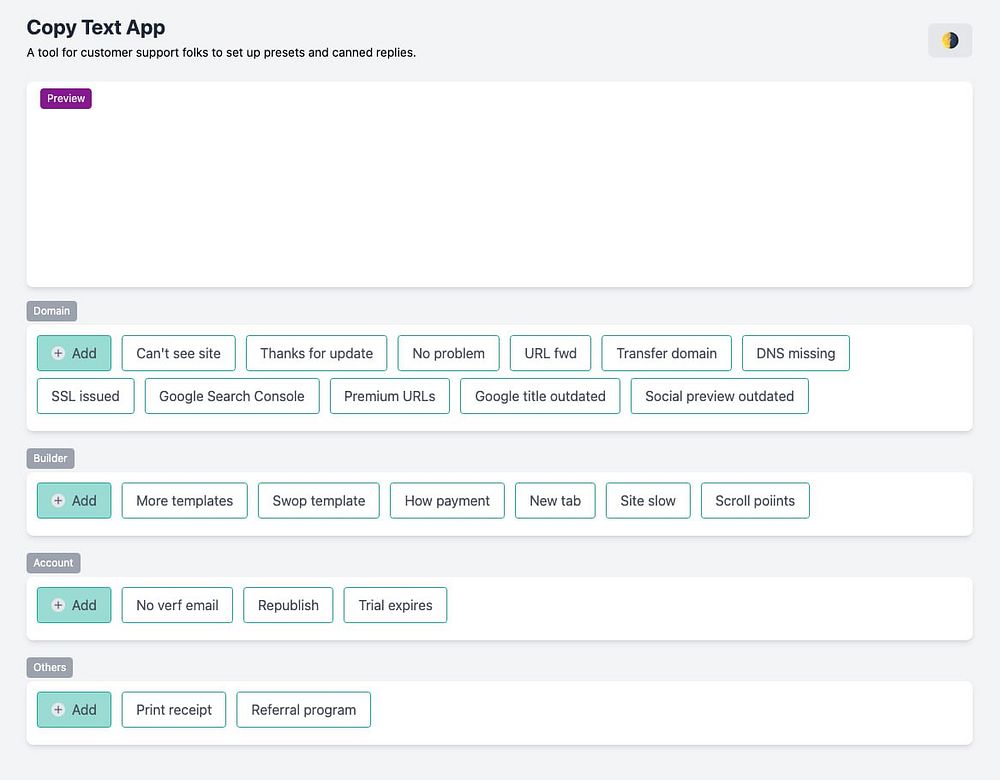
Task: Click the "No verf email" preset
Action: coord(177,605)
